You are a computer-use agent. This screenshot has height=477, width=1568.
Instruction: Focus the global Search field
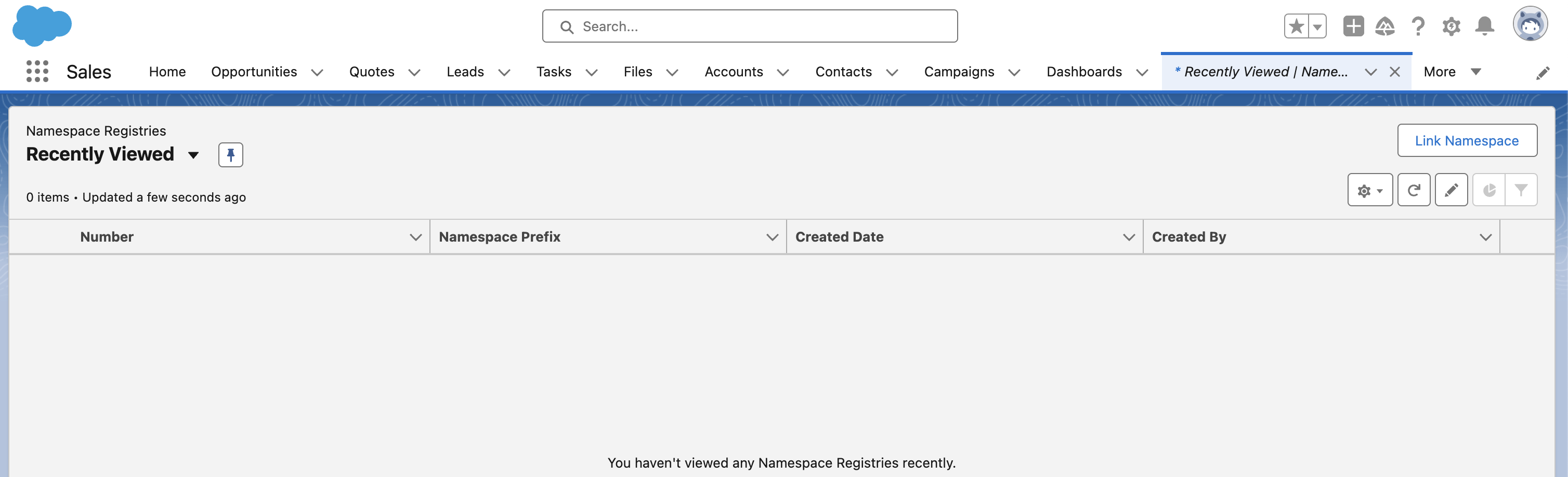pyautogui.click(x=749, y=26)
